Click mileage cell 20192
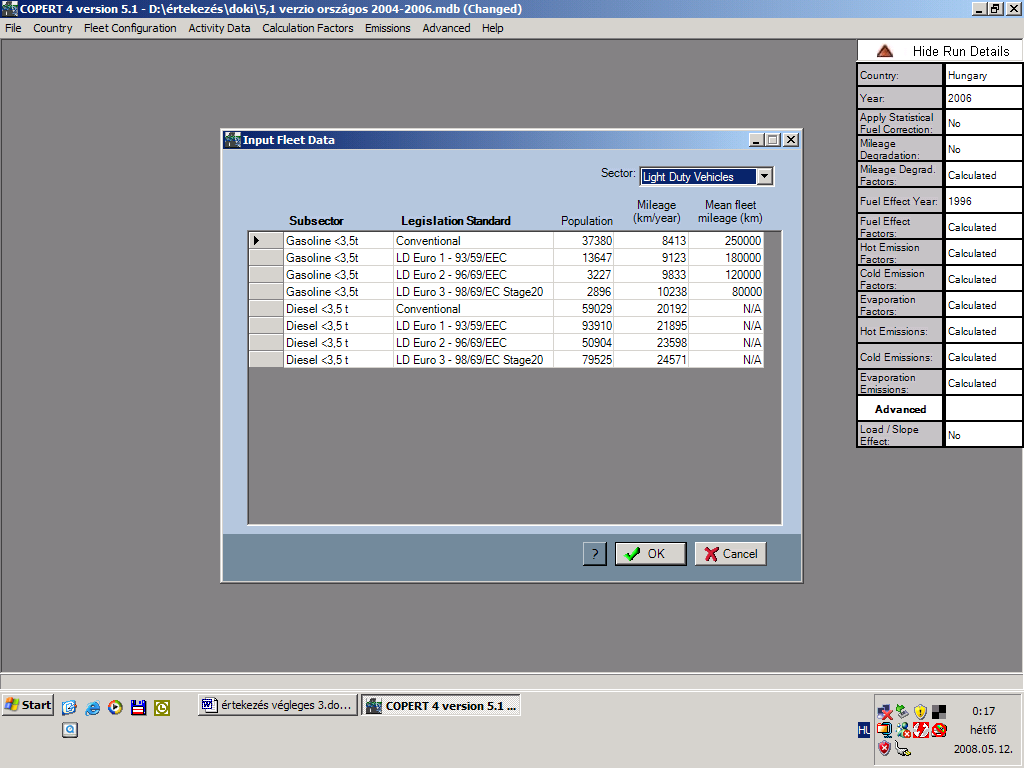Viewport: 1024px width, 768px height. point(651,308)
